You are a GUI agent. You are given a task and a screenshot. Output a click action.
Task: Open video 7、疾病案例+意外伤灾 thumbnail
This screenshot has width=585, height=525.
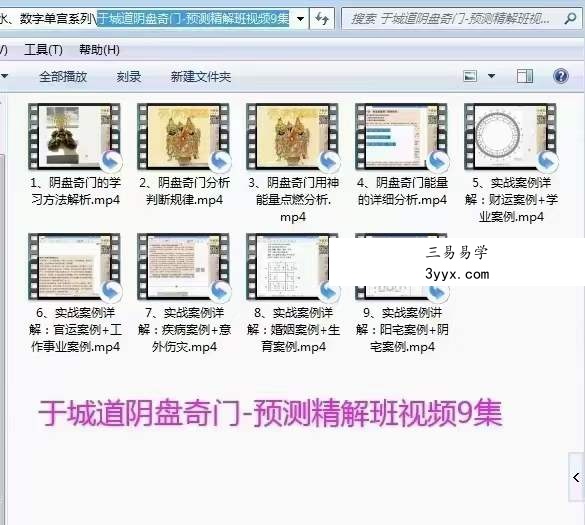click(184, 266)
